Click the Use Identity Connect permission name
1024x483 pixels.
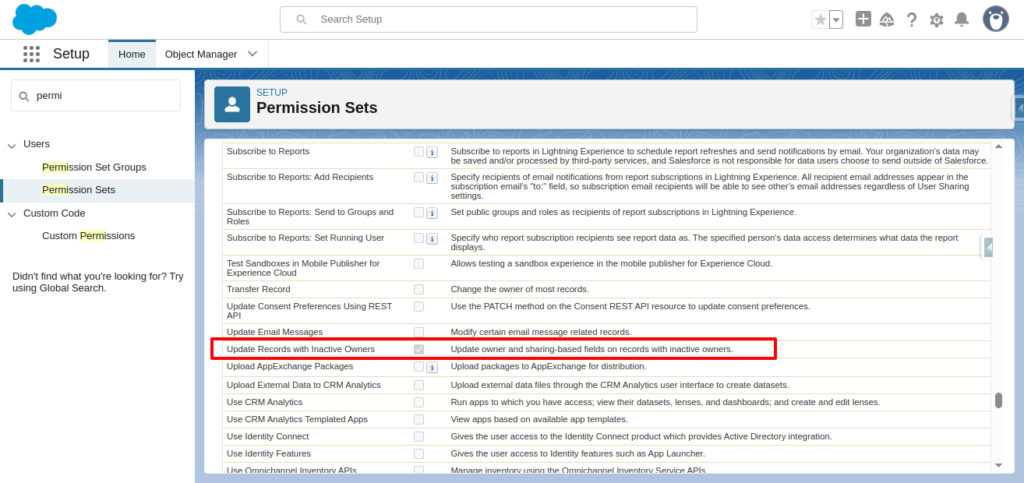pyautogui.click(x=268, y=436)
